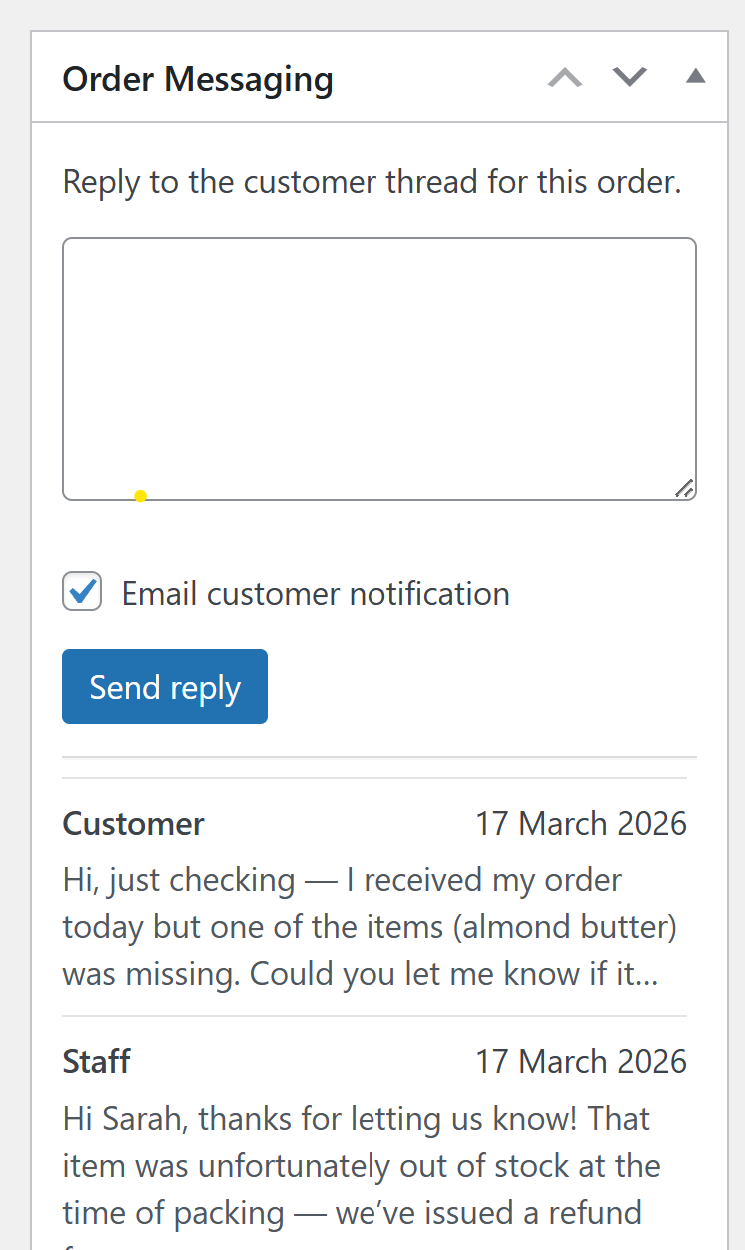
Task: Click inside the reply message text area
Action: 379,368
